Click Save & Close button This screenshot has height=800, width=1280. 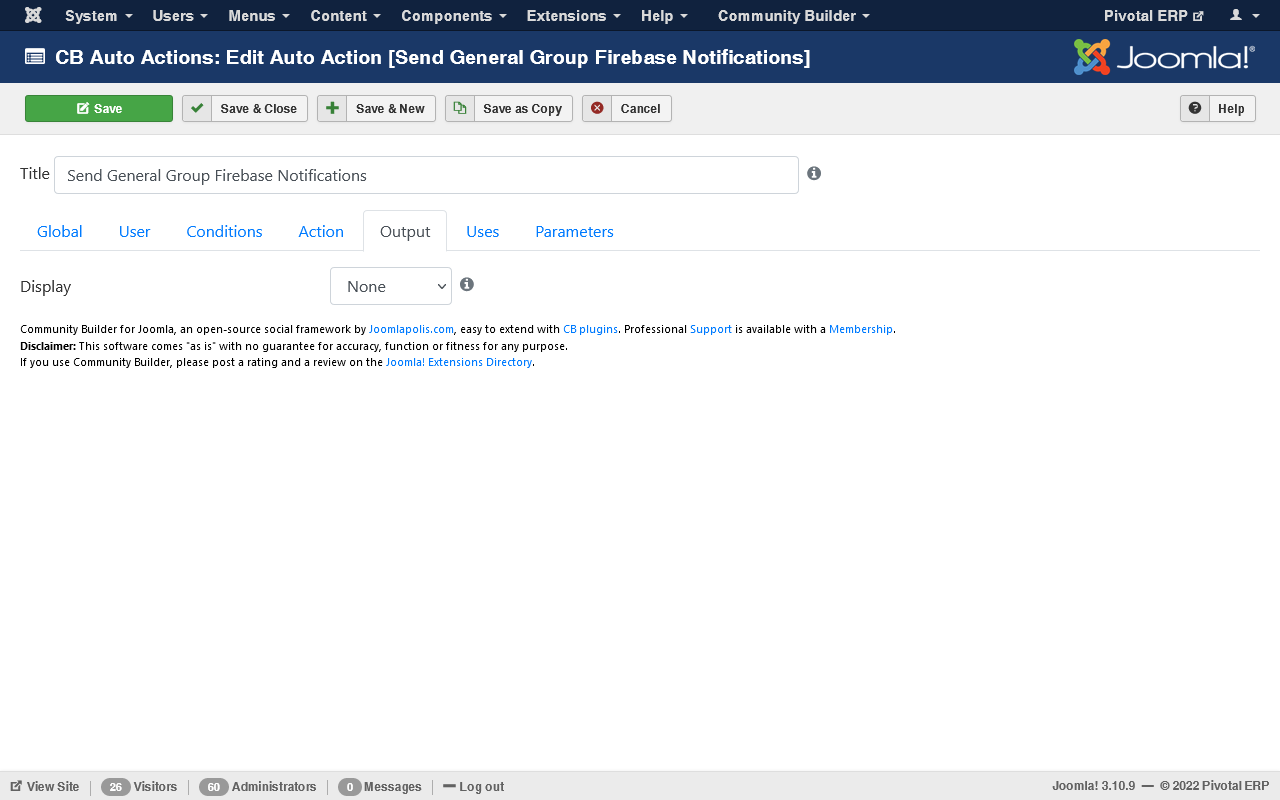(245, 109)
